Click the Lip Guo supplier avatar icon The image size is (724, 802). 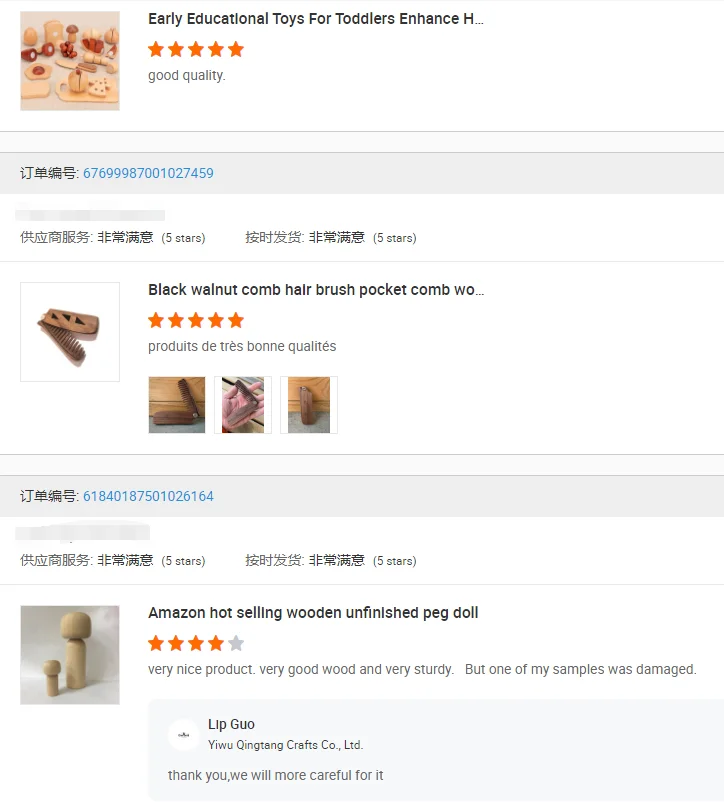pos(184,735)
